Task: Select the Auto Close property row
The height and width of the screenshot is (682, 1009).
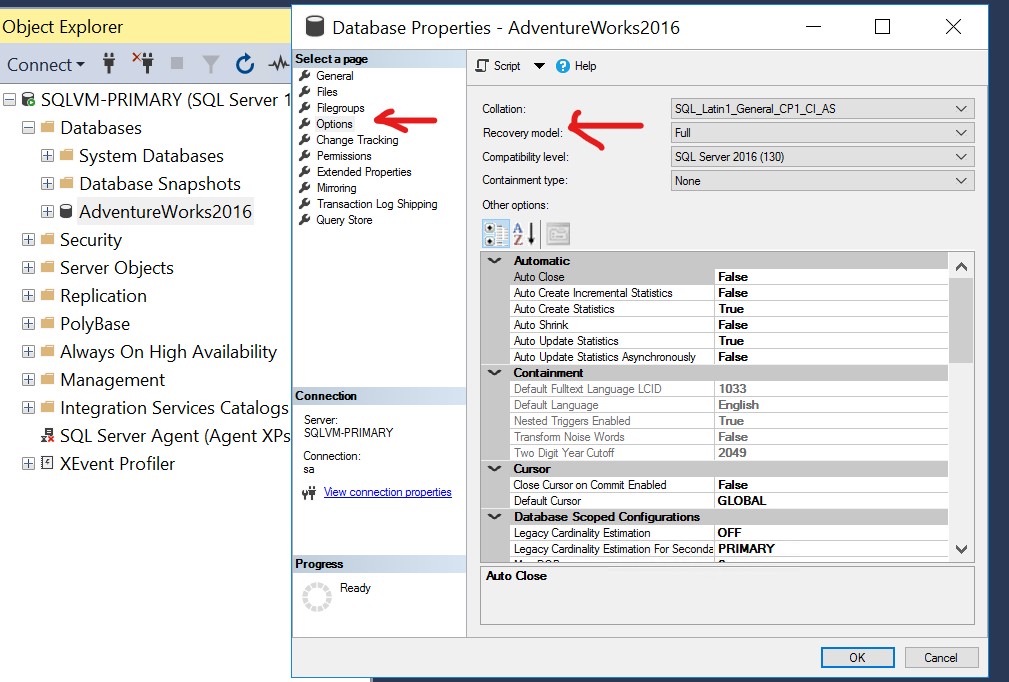Action: click(x=729, y=277)
